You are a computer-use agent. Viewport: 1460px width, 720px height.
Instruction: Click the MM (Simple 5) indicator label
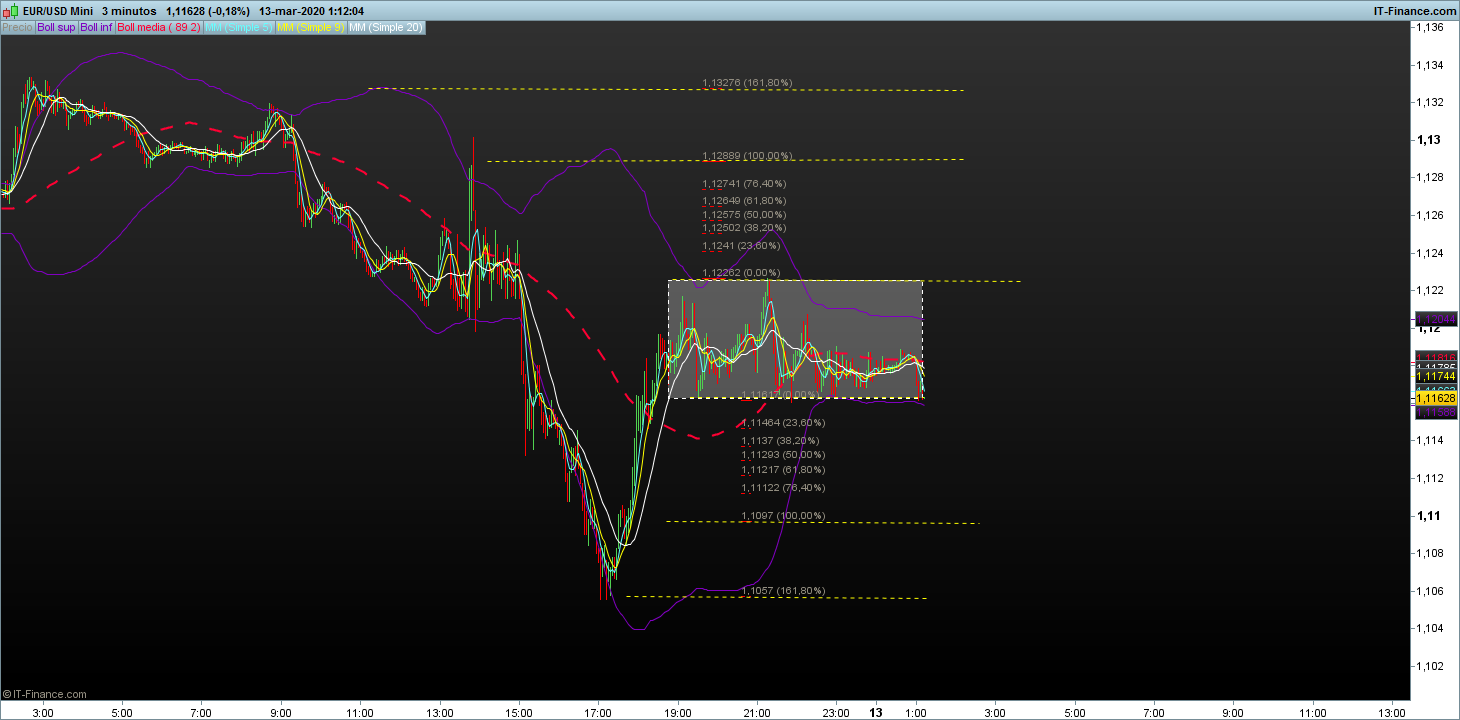tap(238, 27)
